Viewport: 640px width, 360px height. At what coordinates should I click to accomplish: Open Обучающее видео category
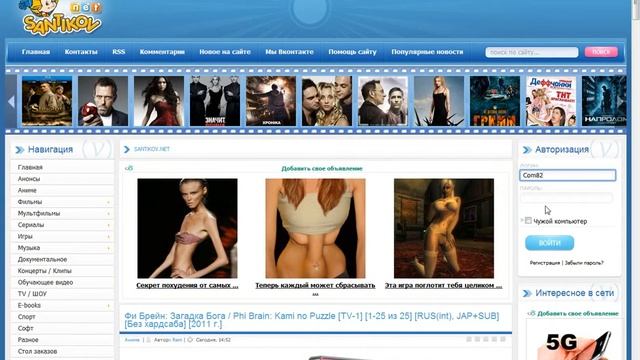45,282
